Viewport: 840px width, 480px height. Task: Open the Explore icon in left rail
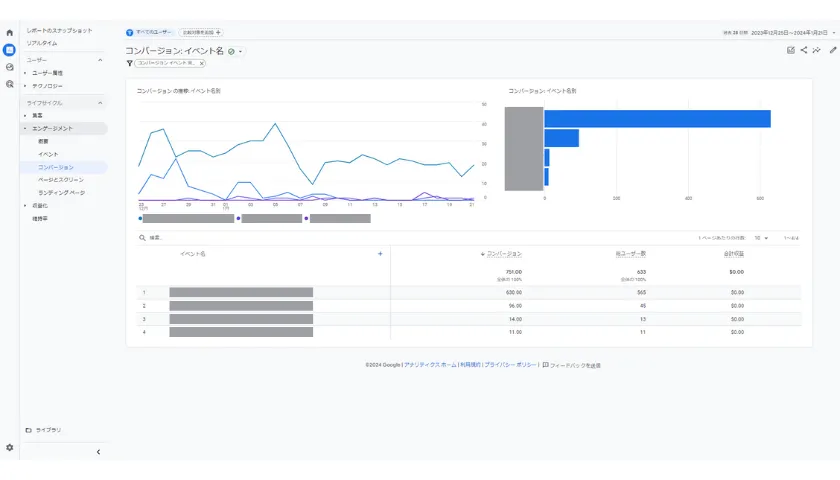10,67
